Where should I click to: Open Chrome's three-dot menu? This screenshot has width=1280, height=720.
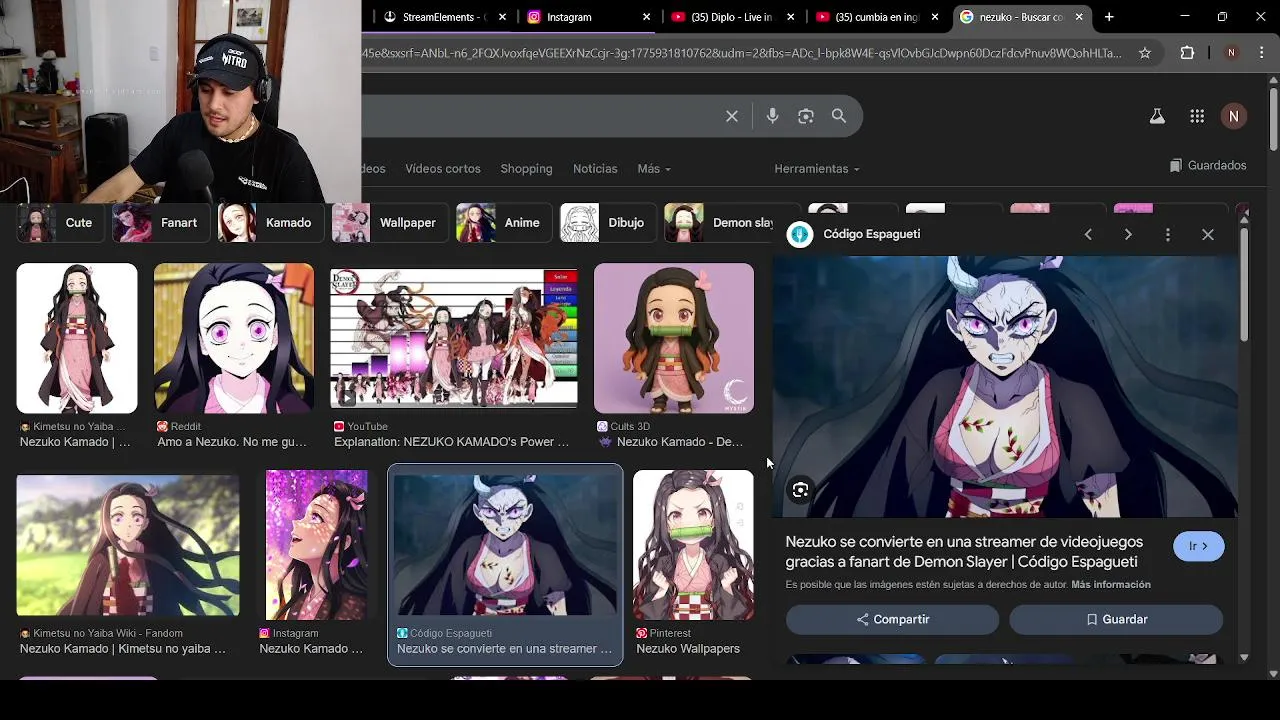pyautogui.click(x=1261, y=53)
